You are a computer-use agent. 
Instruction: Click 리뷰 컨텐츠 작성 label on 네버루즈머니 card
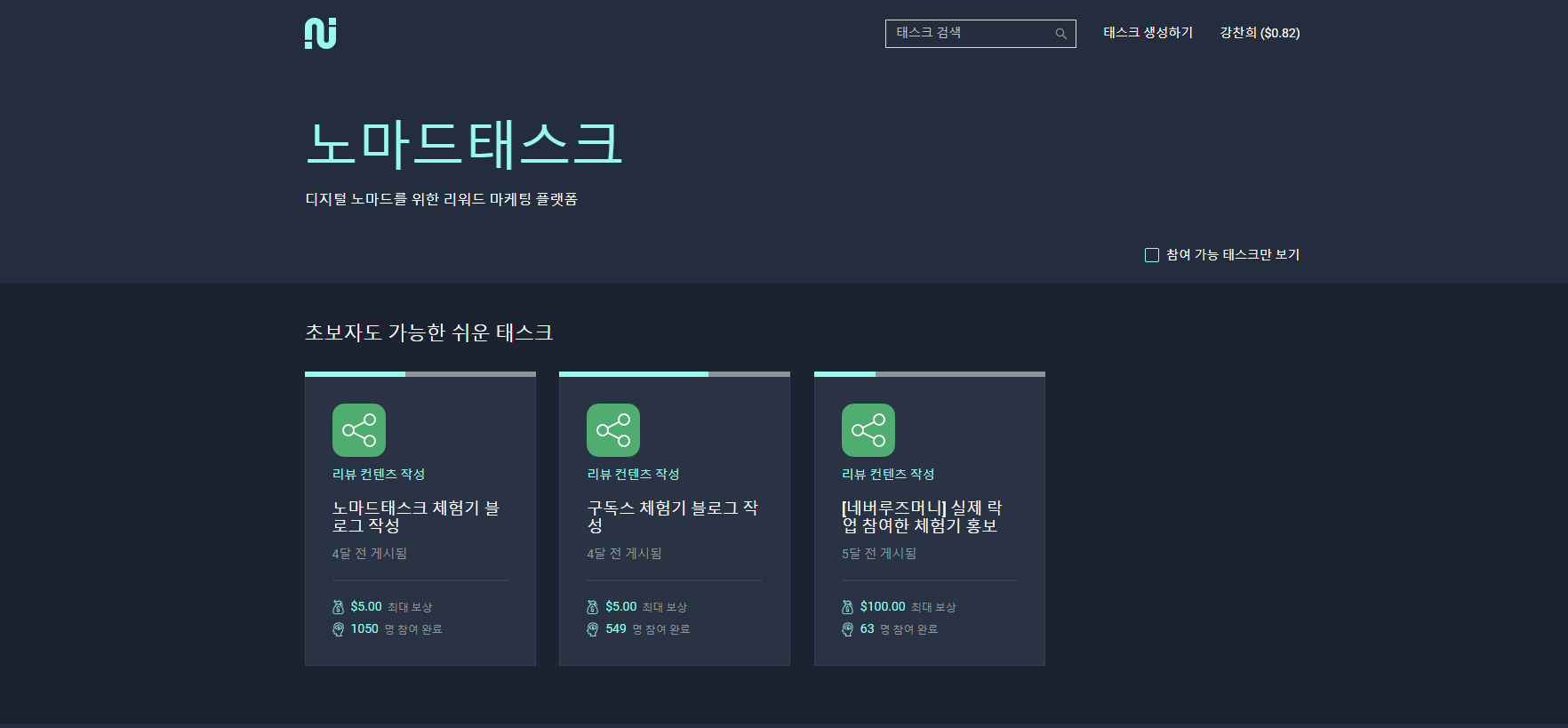(x=888, y=475)
